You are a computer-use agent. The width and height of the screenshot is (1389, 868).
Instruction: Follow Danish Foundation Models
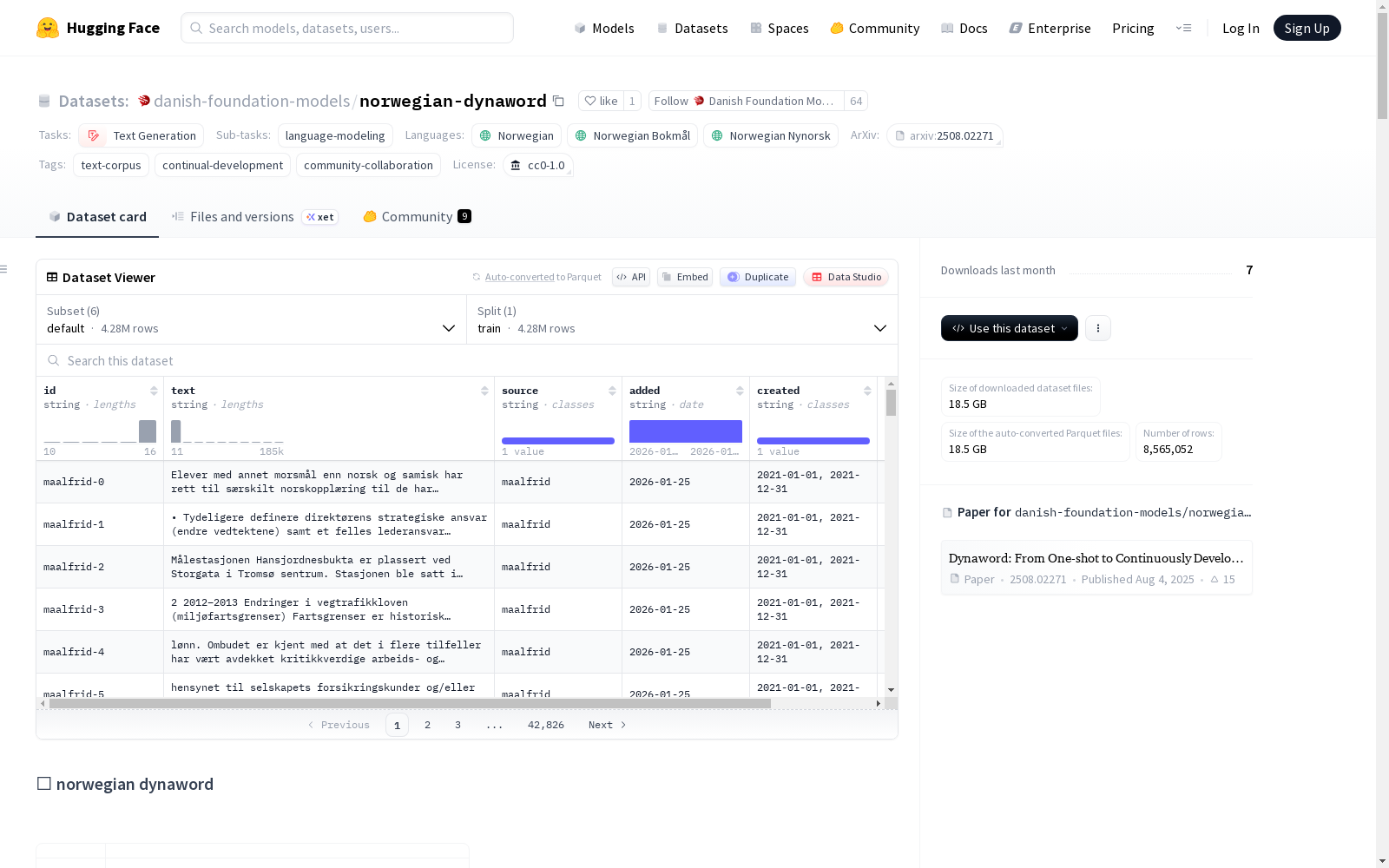coord(747,102)
